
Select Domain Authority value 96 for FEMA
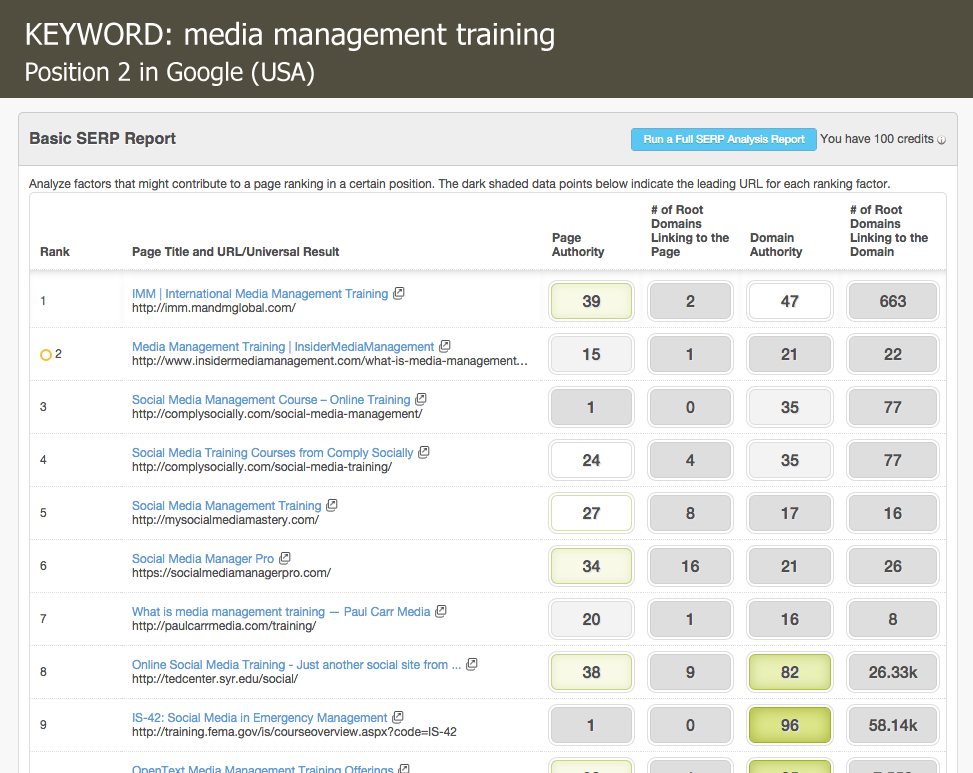(x=789, y=725)
